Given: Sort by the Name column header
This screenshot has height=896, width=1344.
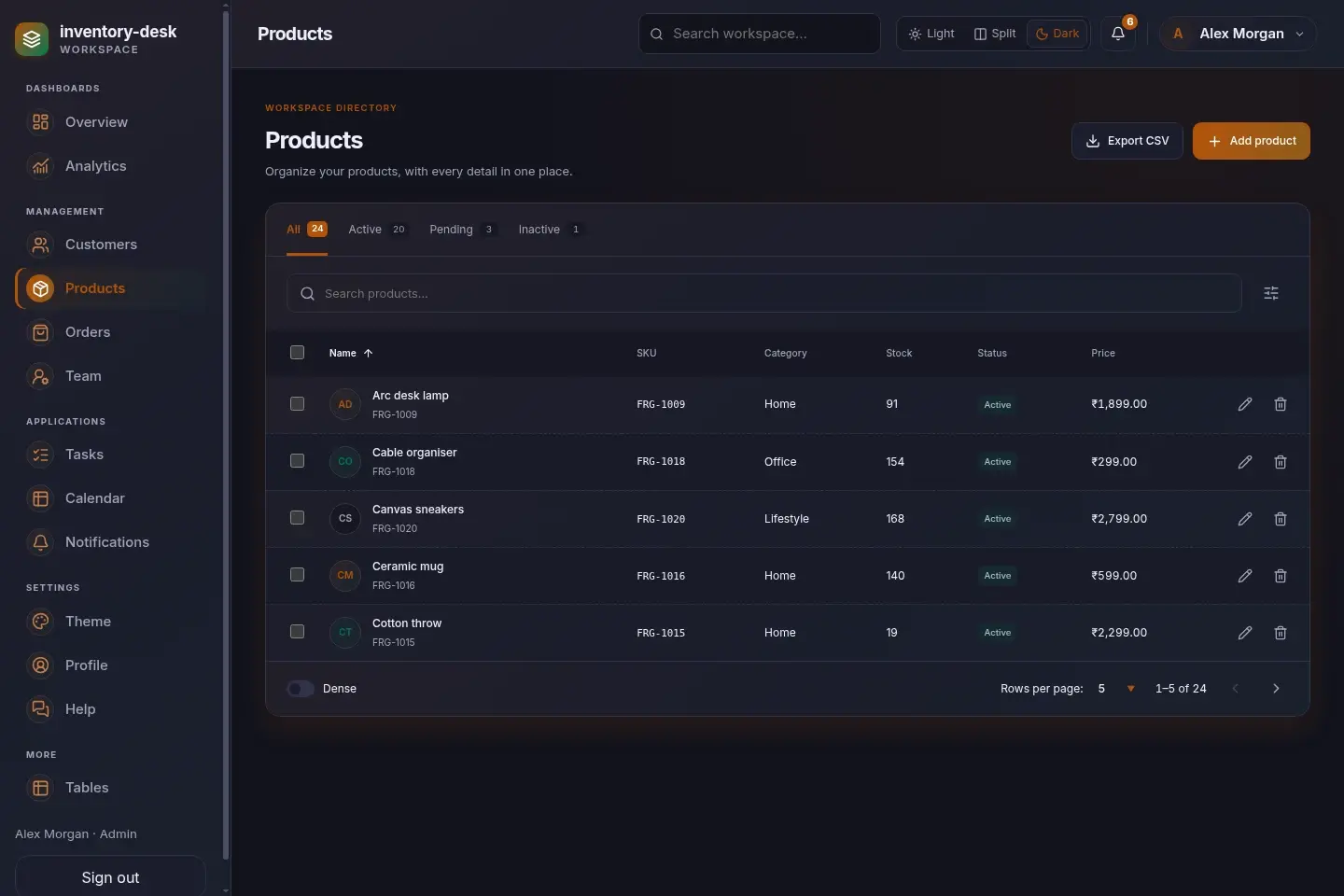Looking at the screenshot, I should point(351,353).
